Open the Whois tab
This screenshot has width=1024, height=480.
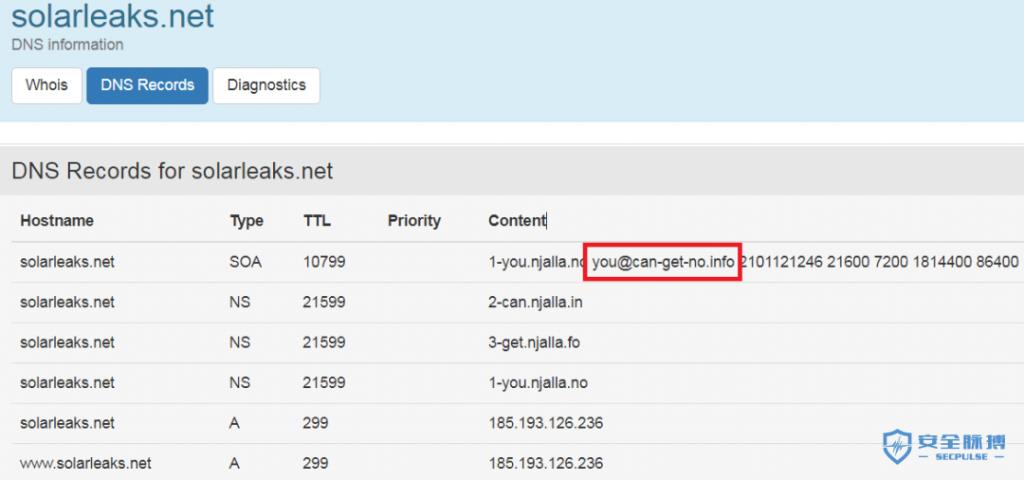[46, 86]
